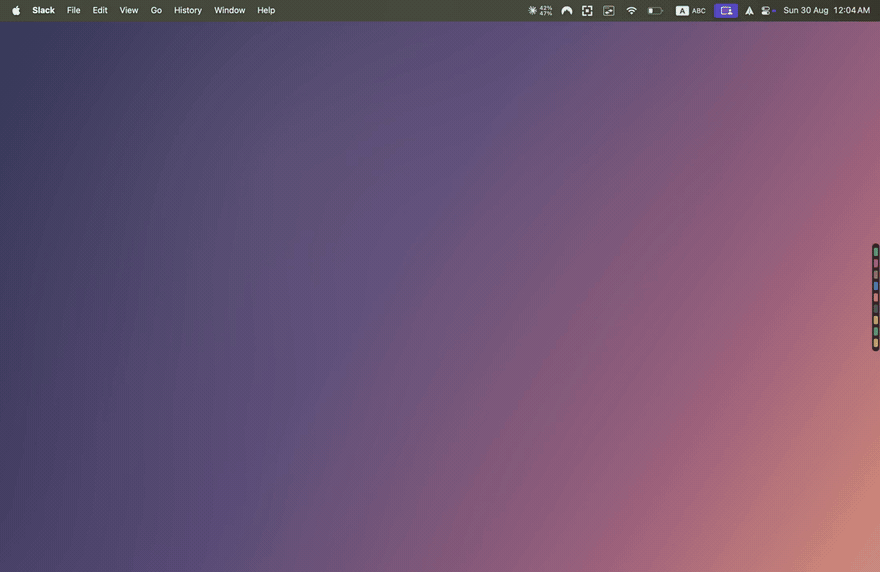The image size is (880, 572).
Task: Click the Sun 30 Aug date
Action: 805,10
